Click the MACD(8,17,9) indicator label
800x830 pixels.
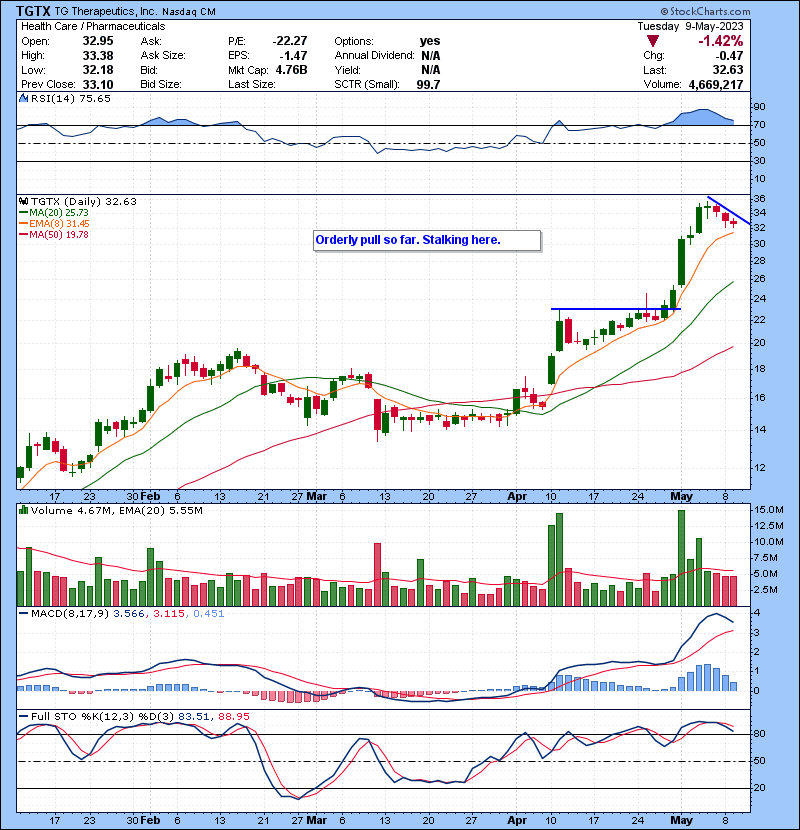pyautogui.click(x=69, y=614)
